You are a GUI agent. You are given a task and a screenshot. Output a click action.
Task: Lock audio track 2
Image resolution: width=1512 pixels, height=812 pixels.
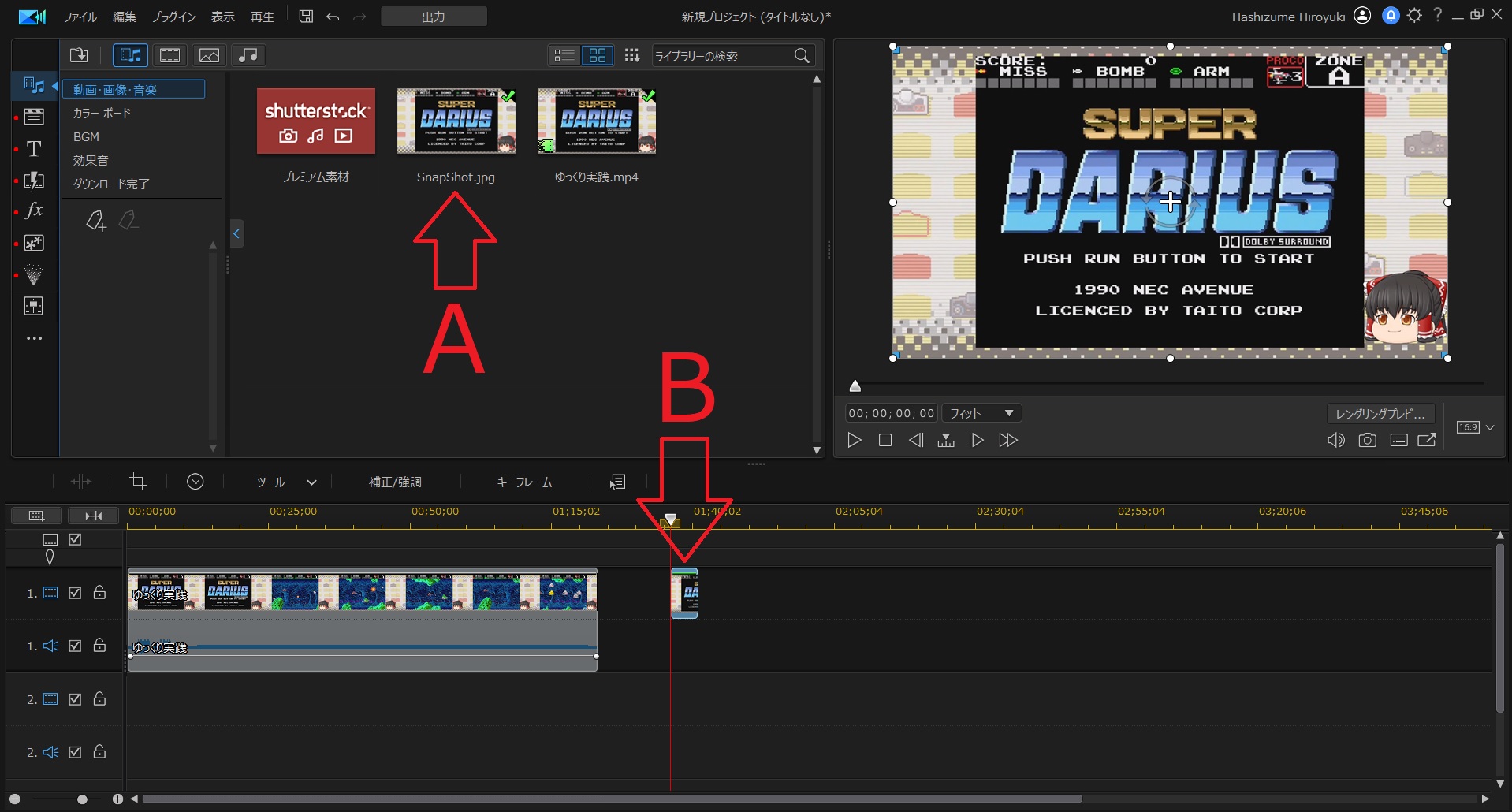[x=100, y=751]
